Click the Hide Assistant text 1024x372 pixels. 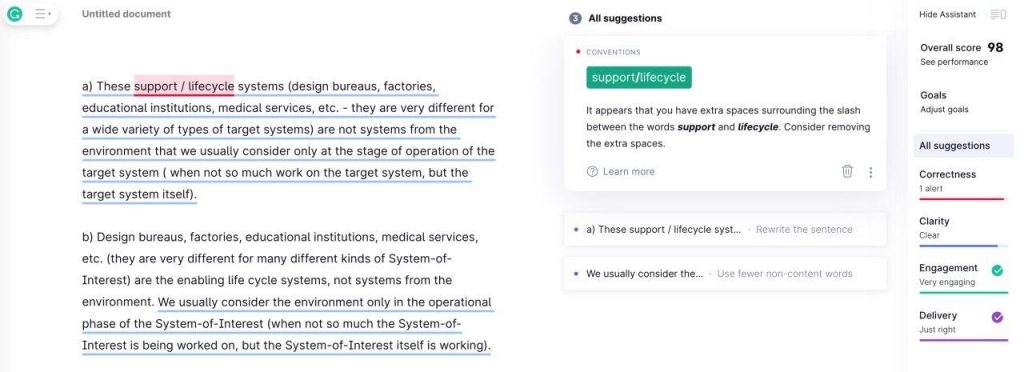(x=947, y=14)
